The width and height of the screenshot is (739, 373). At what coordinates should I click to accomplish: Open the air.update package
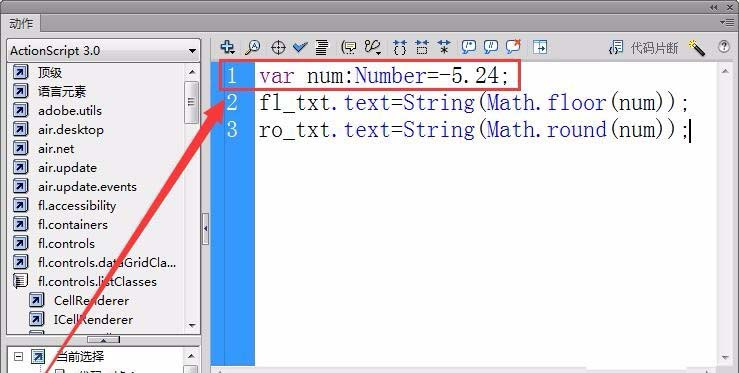(x=67, y=168)
